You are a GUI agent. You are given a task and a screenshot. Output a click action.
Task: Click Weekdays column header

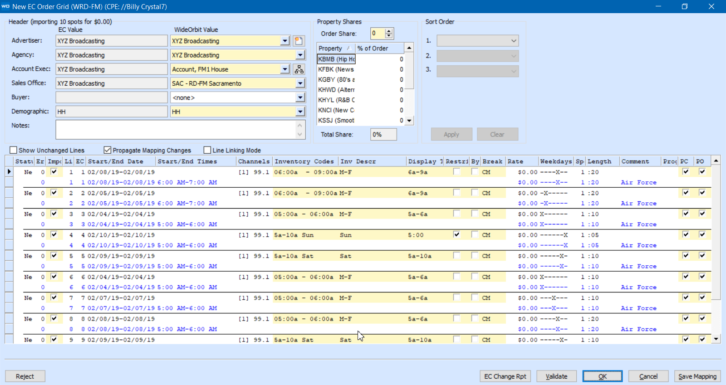pyautogui.click(x=556, y=161)
